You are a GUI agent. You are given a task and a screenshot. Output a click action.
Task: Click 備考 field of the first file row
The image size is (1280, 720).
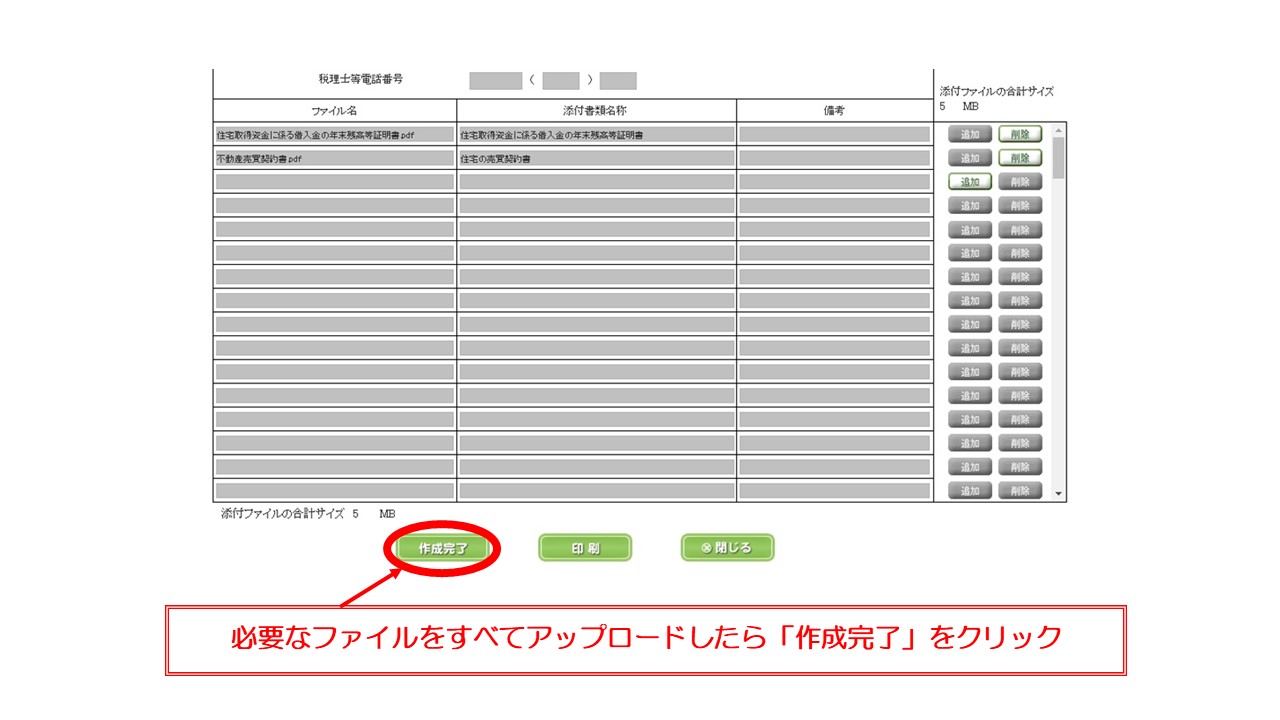(x=835, y=134)
